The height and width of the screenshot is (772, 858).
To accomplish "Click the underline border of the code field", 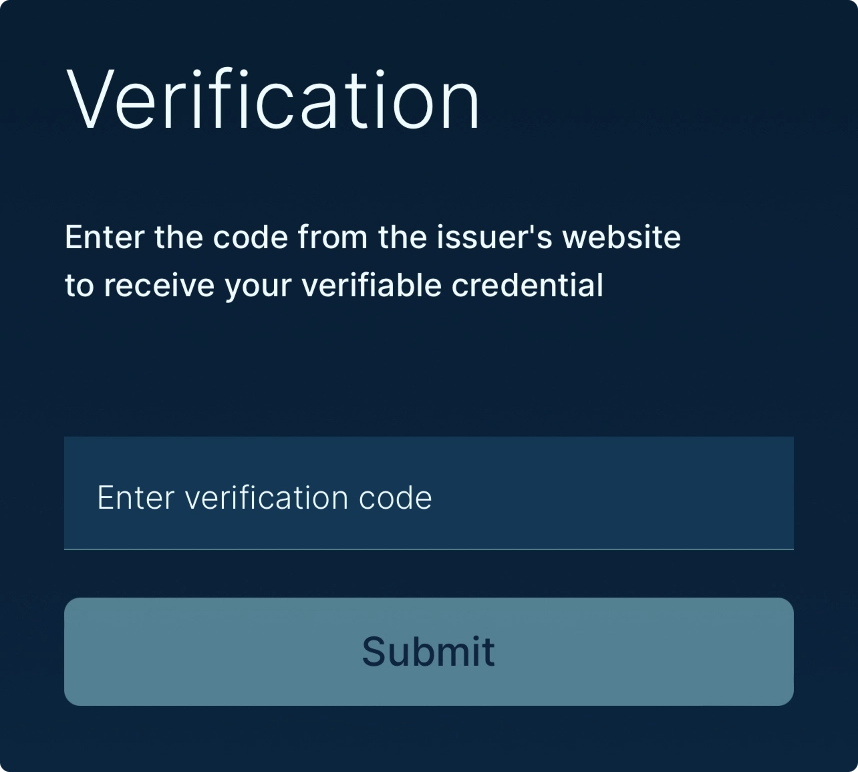I will (x=428, y=549).
